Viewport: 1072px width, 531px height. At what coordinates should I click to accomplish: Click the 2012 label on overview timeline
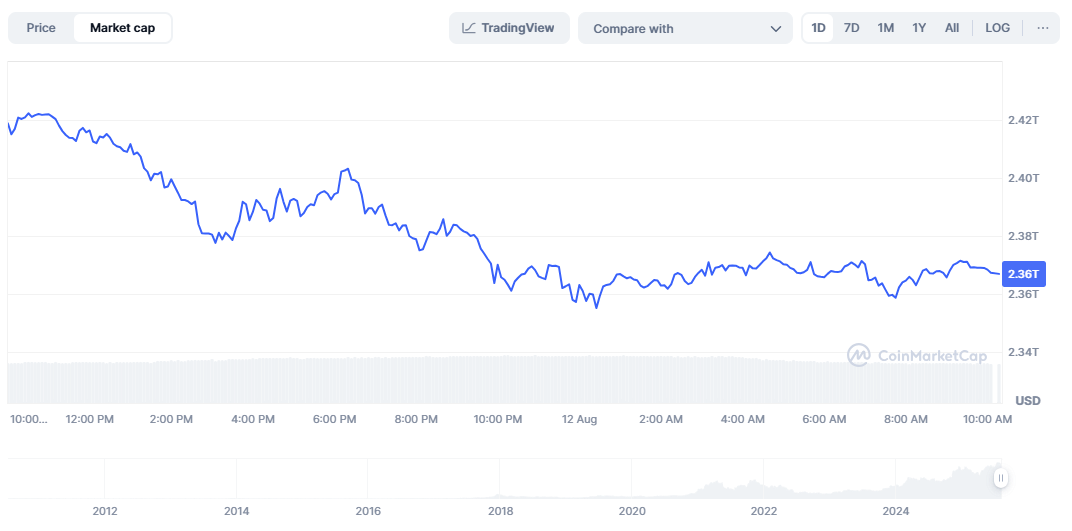point(105,510)
